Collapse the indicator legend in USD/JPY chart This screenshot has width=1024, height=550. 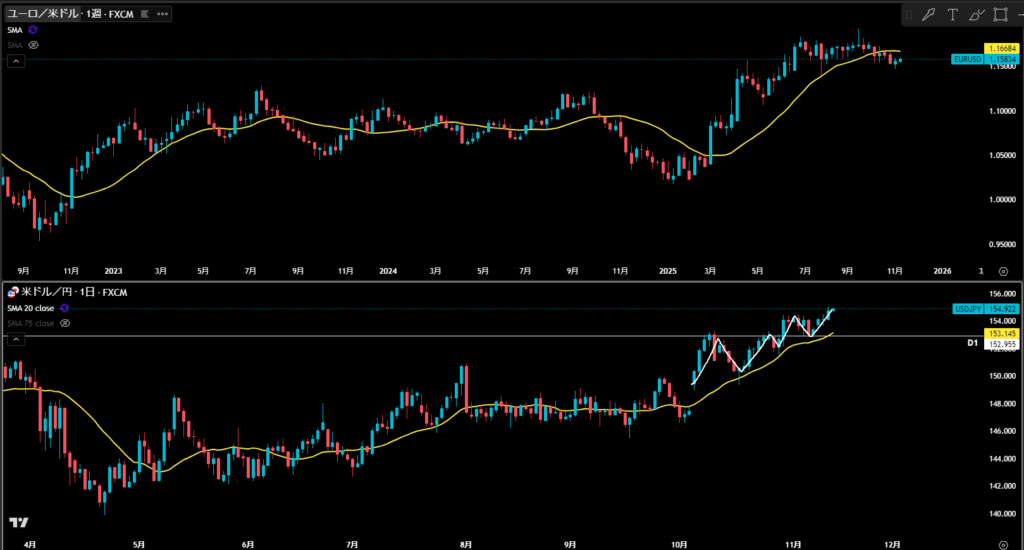[x=15, y=339]
